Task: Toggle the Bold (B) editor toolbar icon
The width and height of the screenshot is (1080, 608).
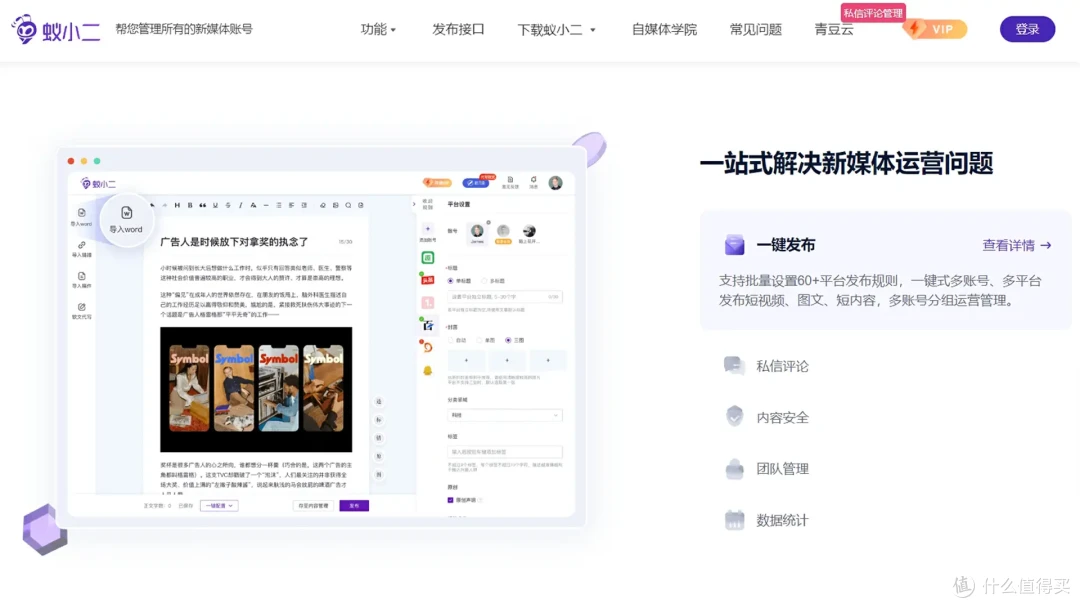Action: 190,205
